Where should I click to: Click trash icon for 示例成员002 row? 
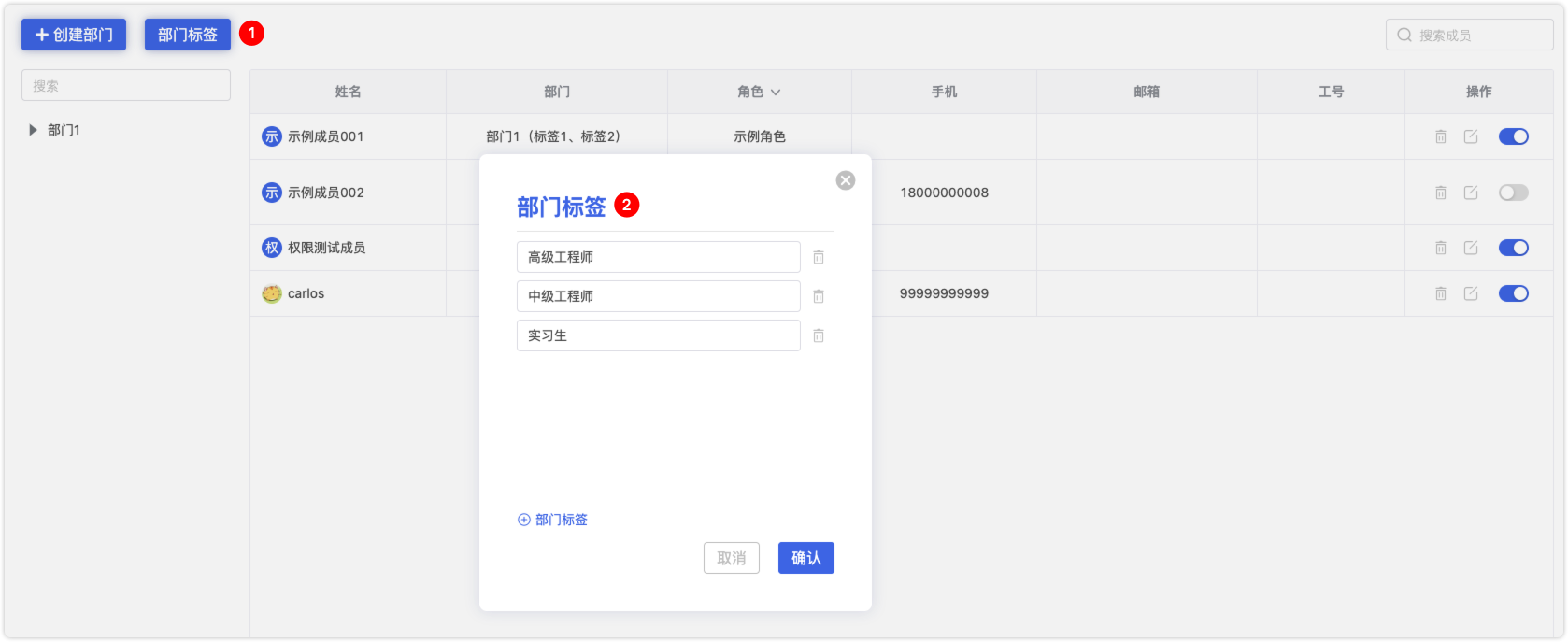click(x=1441, y=193)
